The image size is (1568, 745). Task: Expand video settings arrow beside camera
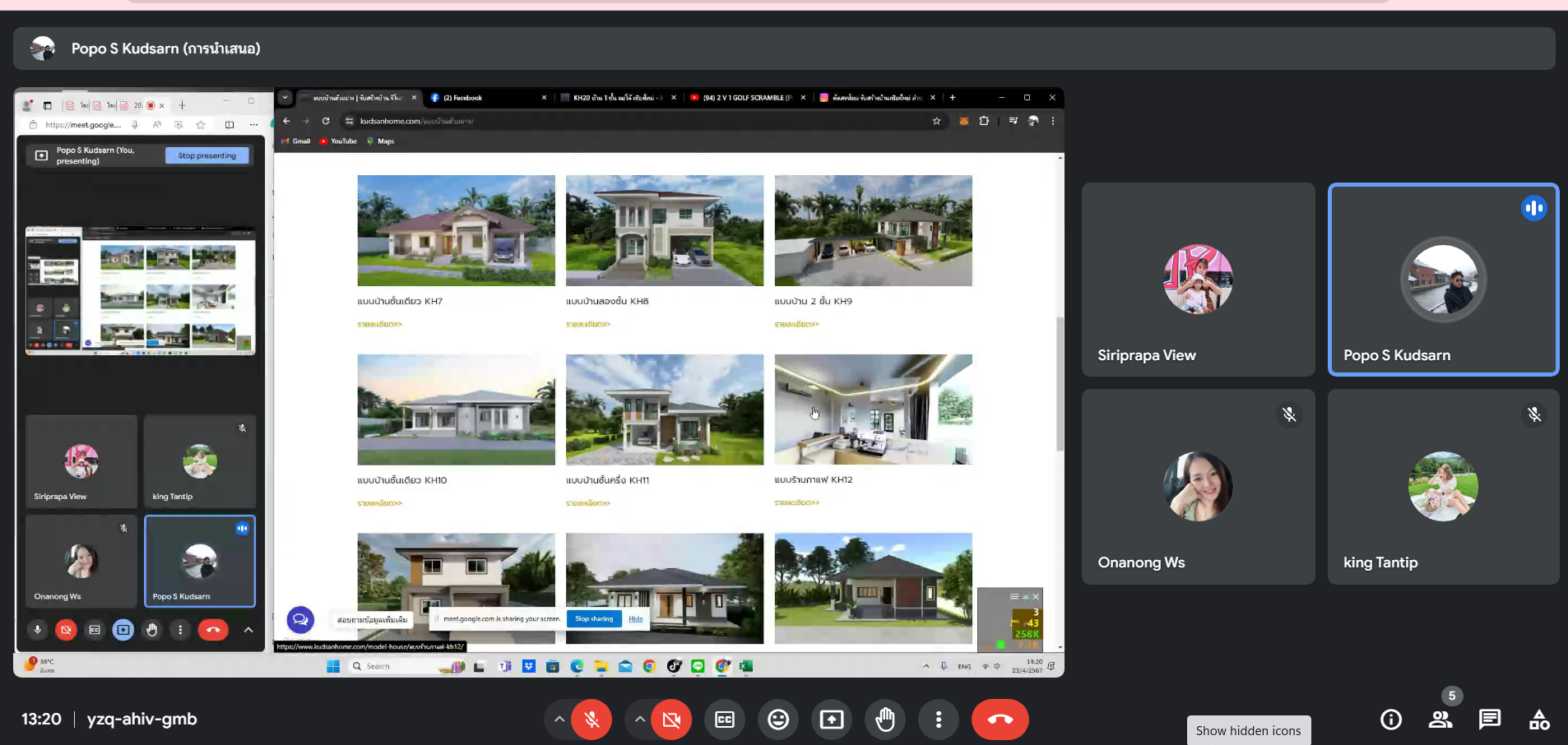point(639,720)
